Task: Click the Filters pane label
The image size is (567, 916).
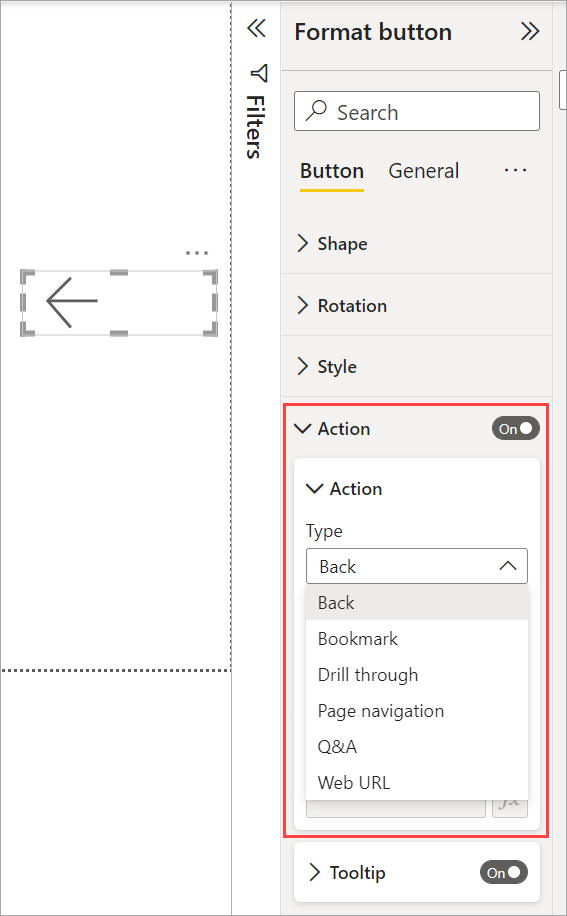Action: click(256, 127)
